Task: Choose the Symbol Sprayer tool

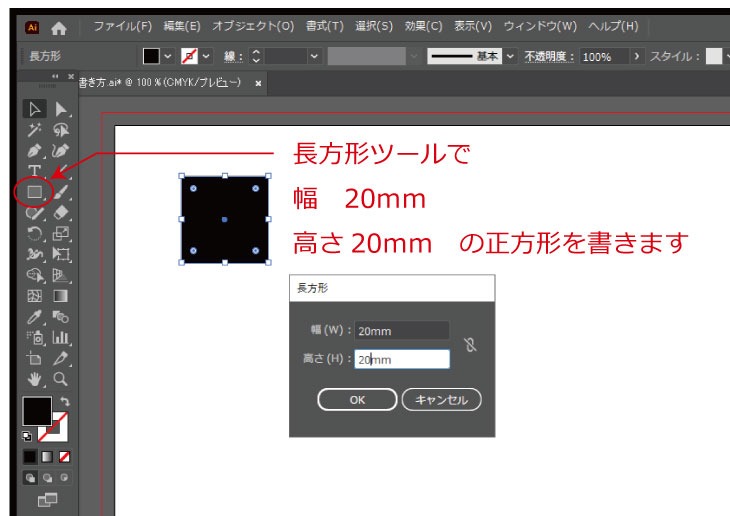Action: pyautogui.click(x=34, y=338)
